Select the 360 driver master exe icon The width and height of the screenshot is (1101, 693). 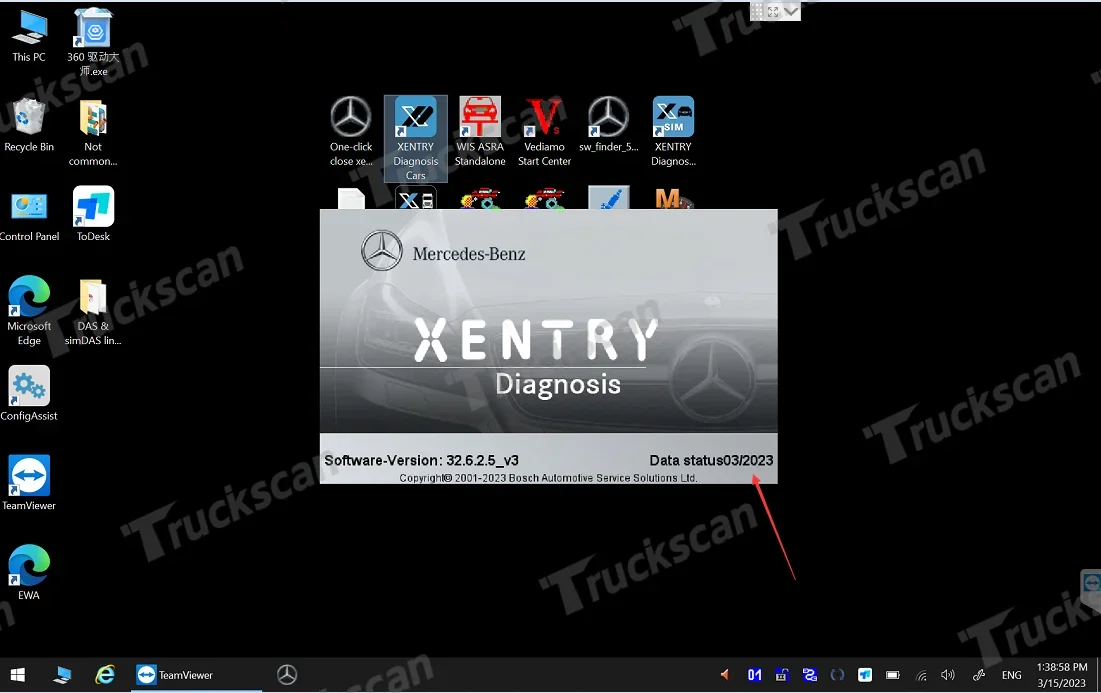93,42
